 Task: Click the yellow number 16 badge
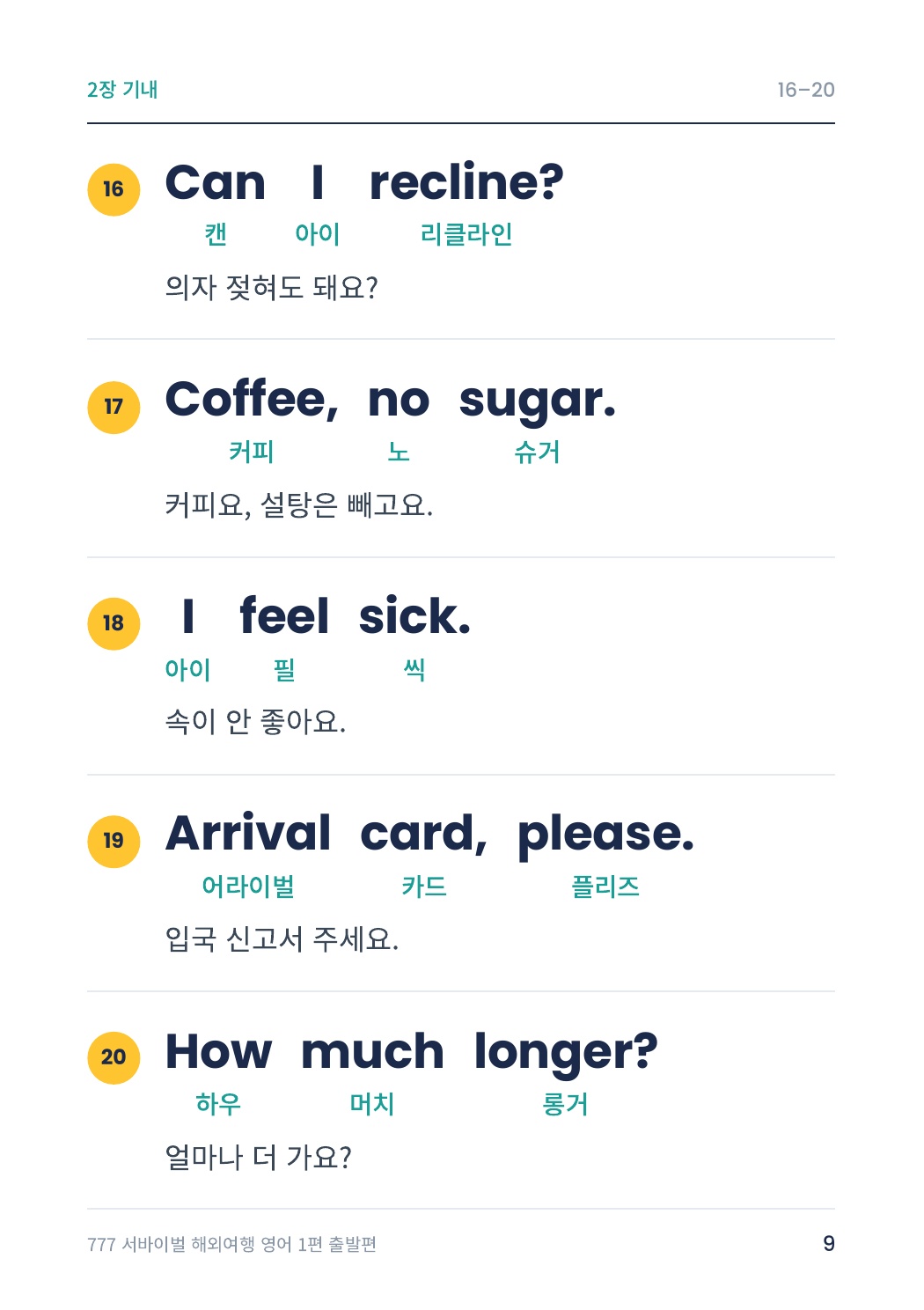[114, 189]
